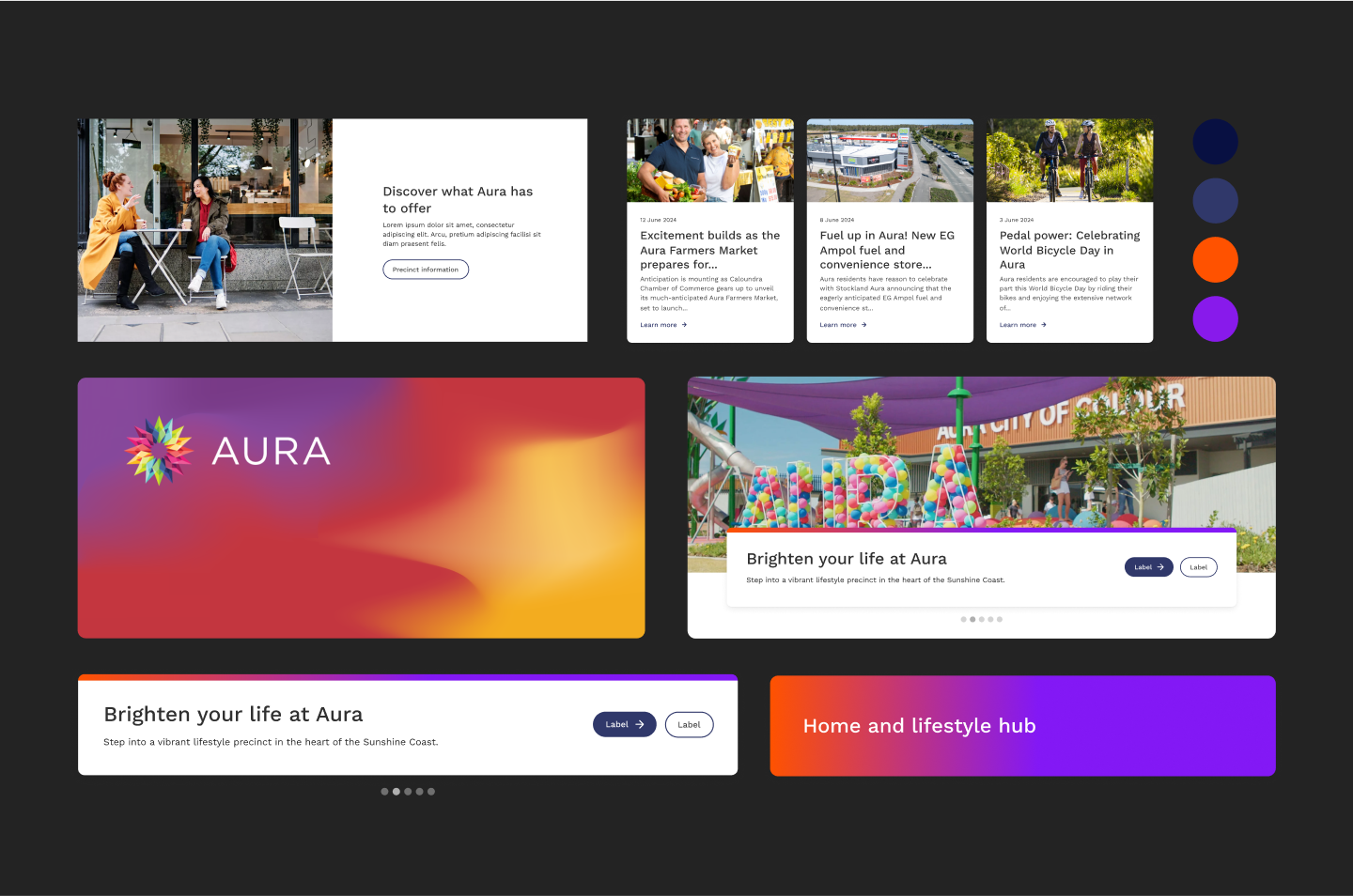The width and height of the screenshot is (1353, 896).
Task: Click arrow icon in Pedal power card's Learn more
Action: click(1044, 325)
